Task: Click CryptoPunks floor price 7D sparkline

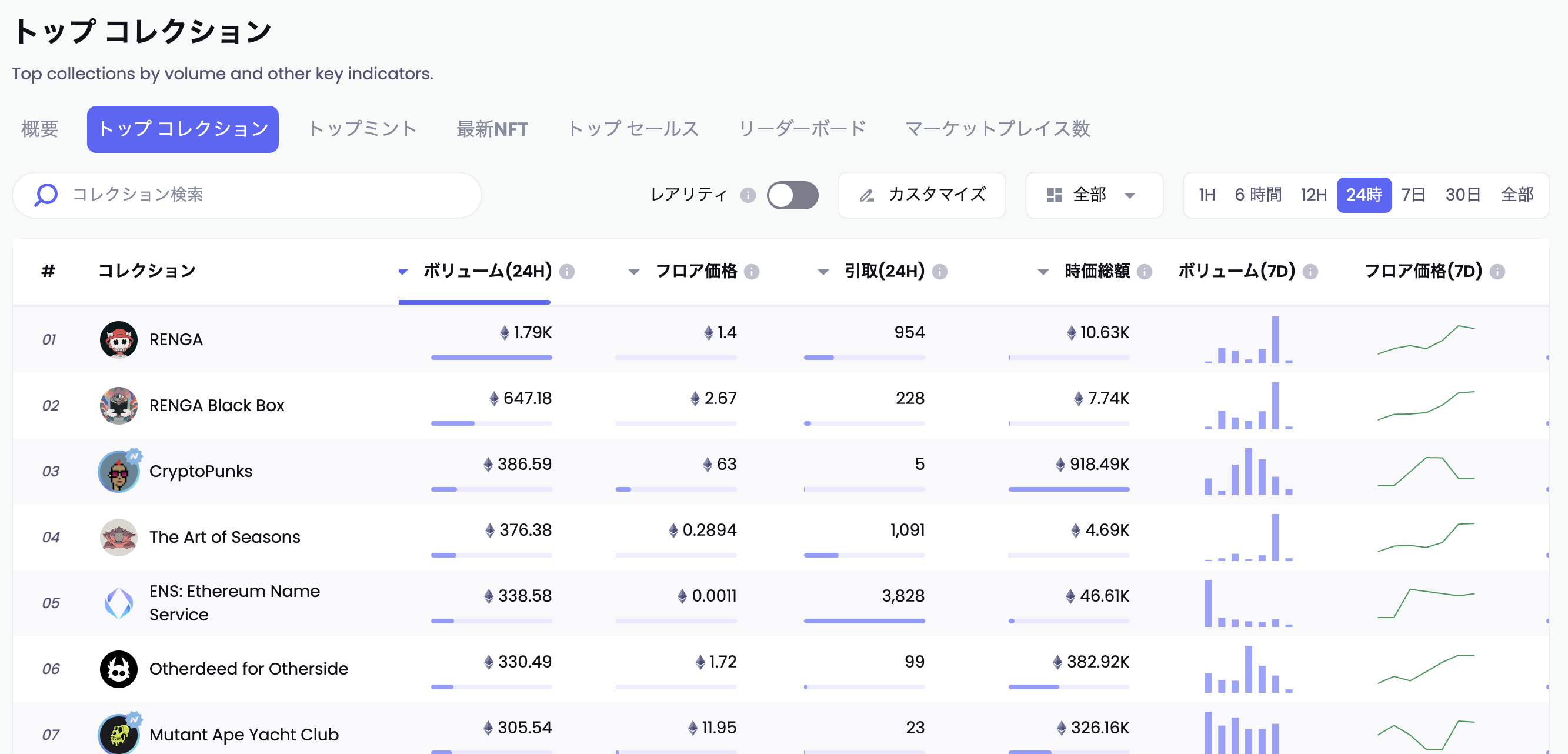Action: 1426,471
